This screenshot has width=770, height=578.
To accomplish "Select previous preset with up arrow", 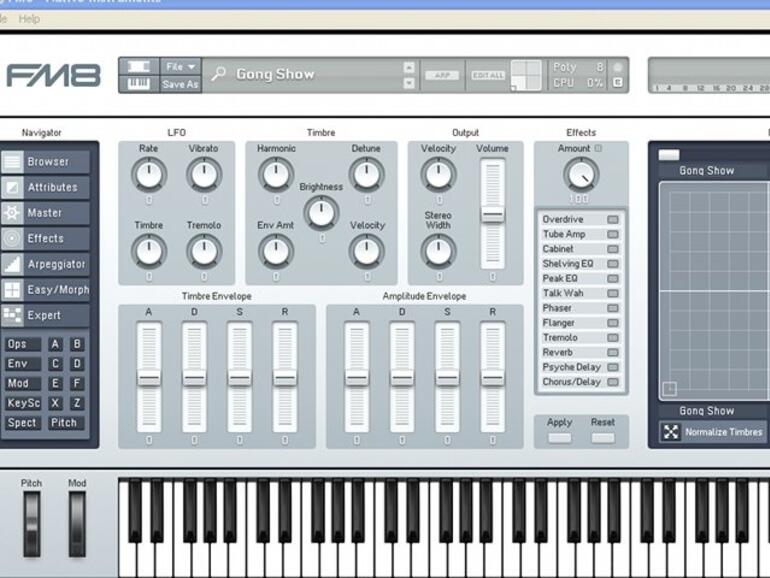I will pos(409,67).
